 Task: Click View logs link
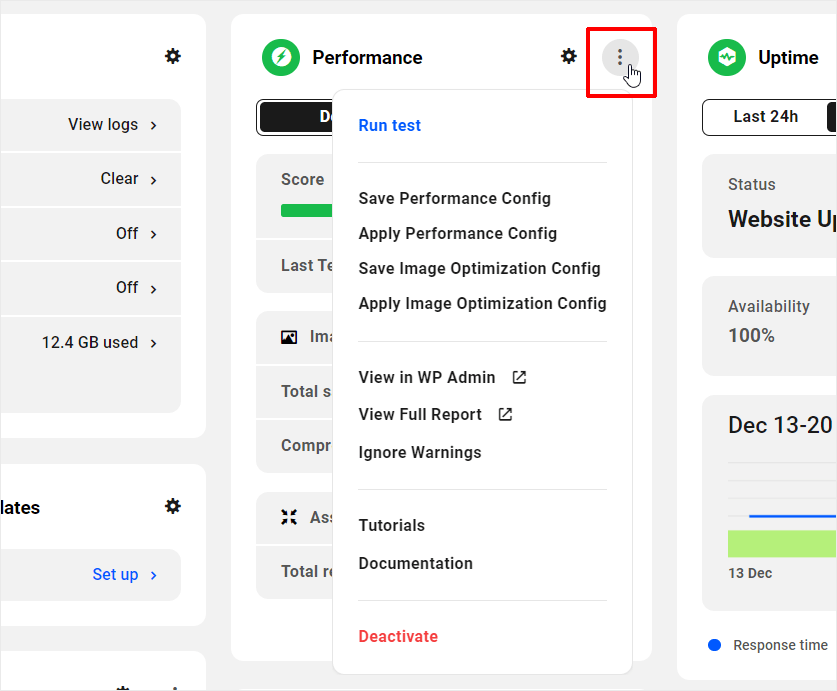point(103,124)
